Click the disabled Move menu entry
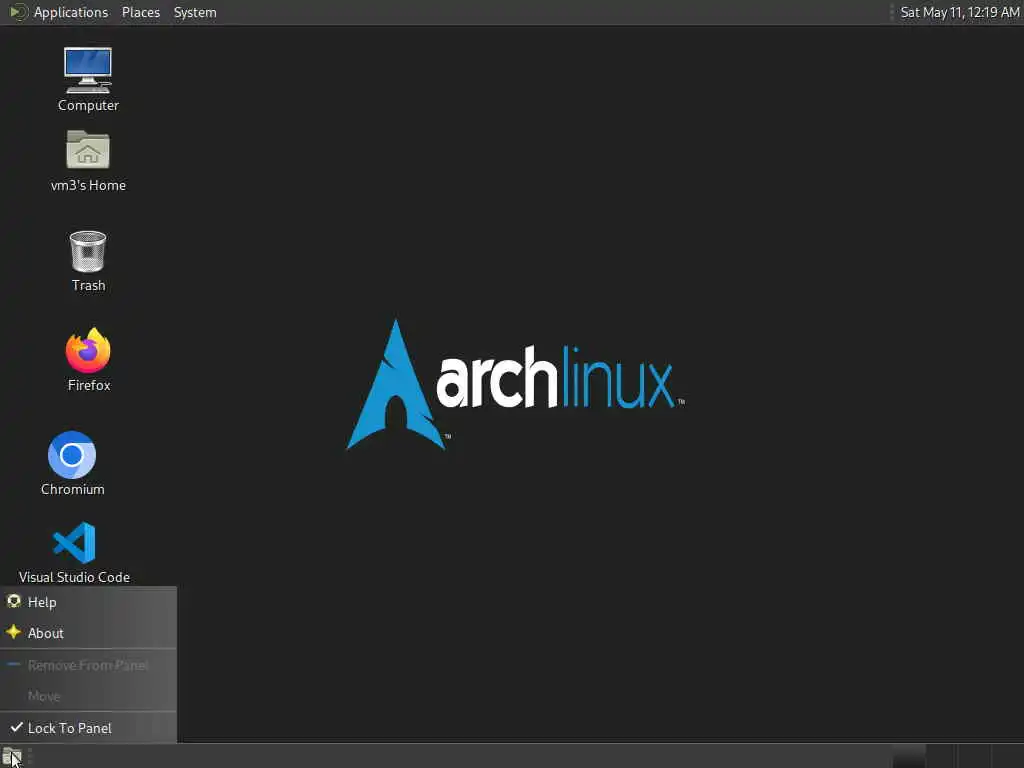The image size is (1024, 768). click(88, 696)
